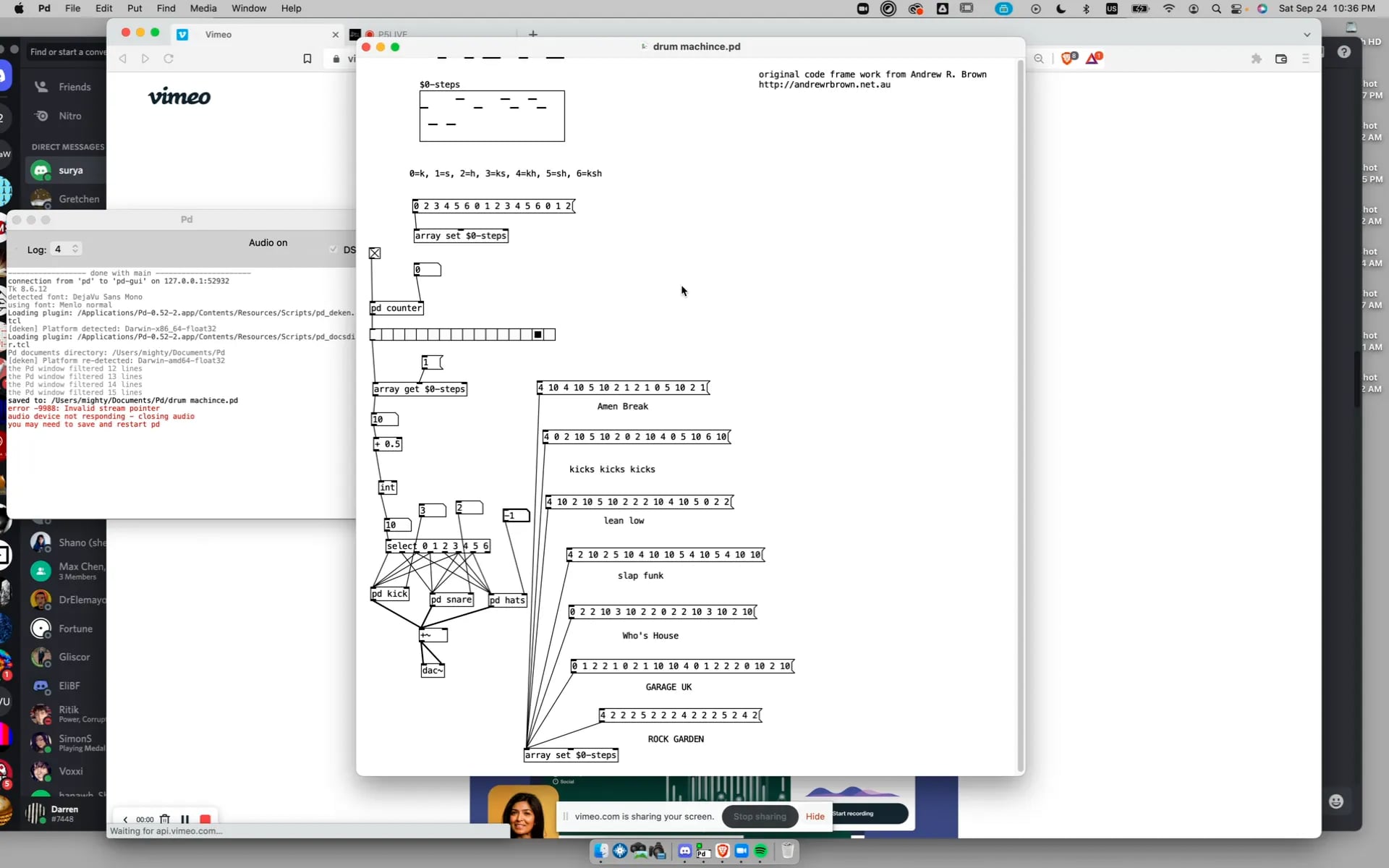Open the Extensions puzzle icon in Brave toolbar

(1257, 59)
